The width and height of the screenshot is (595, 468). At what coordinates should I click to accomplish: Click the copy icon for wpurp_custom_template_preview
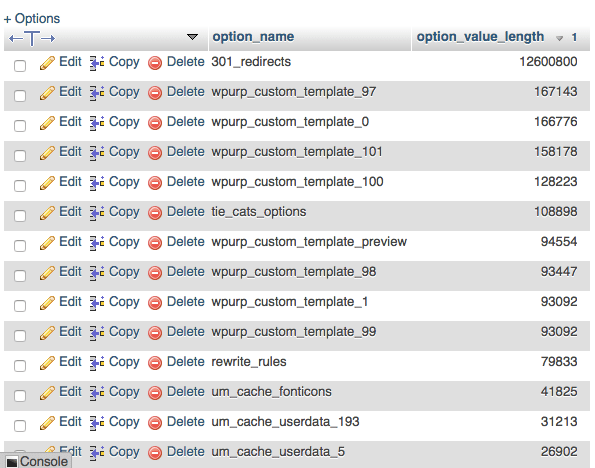click(x=97, y=243)
